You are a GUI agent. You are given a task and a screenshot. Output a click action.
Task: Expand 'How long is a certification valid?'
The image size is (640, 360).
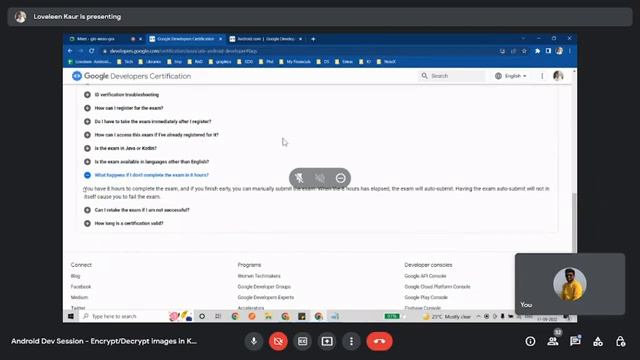pos(124,223)
